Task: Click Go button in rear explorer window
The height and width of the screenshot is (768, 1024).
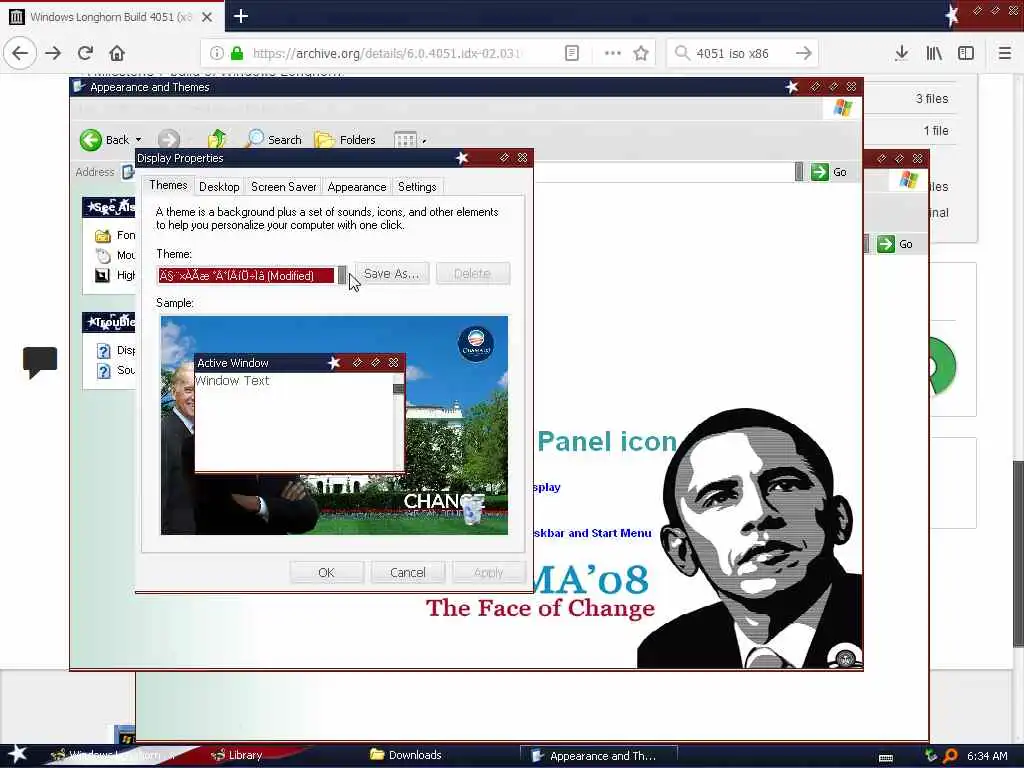Action: coord(895,244)
